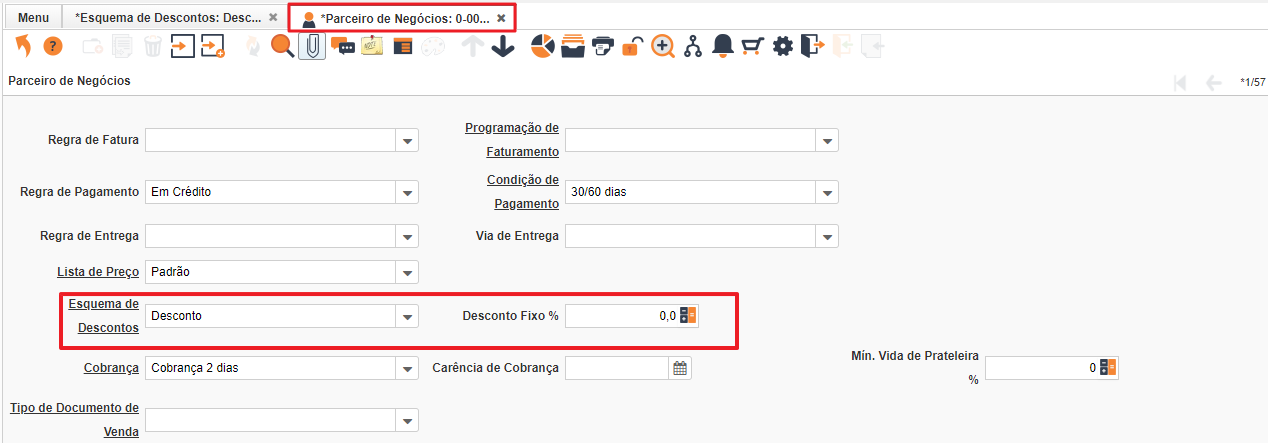Open the yellow sticky note icon
The height and width of the screenshot is (443, 1268).
coord(372,46)
